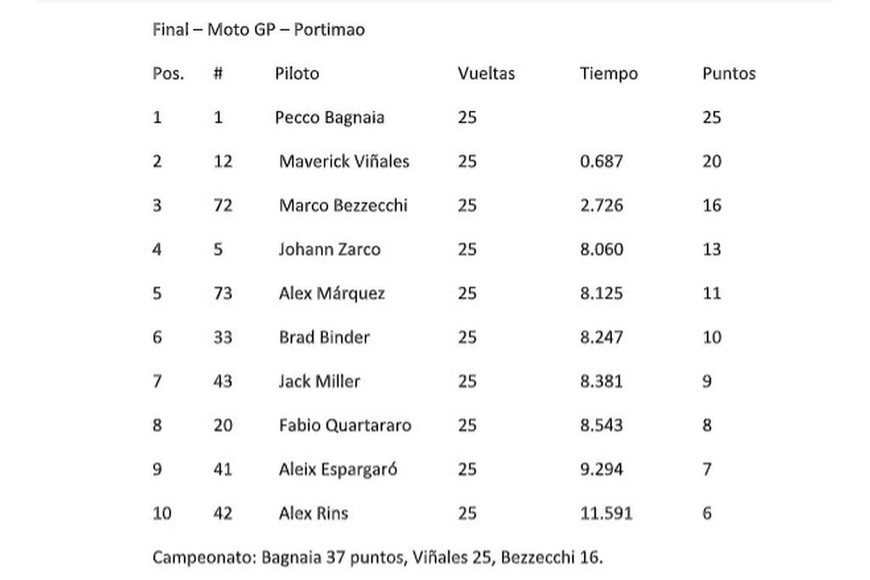Select Fabio Quartararo's name
This screenshot has width=870, height=580.
[x=345, y=425]
